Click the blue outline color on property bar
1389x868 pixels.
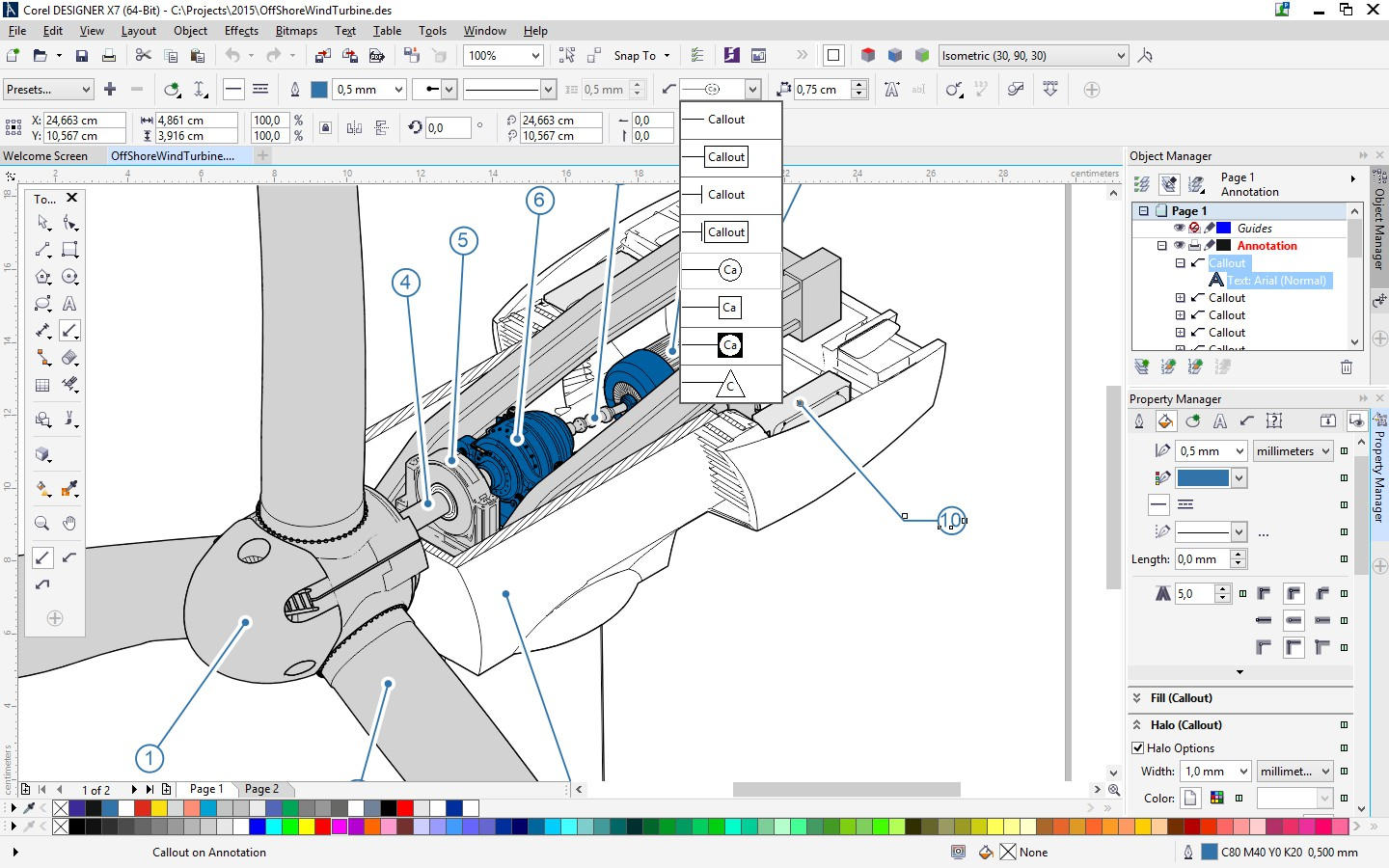point(319,90)
